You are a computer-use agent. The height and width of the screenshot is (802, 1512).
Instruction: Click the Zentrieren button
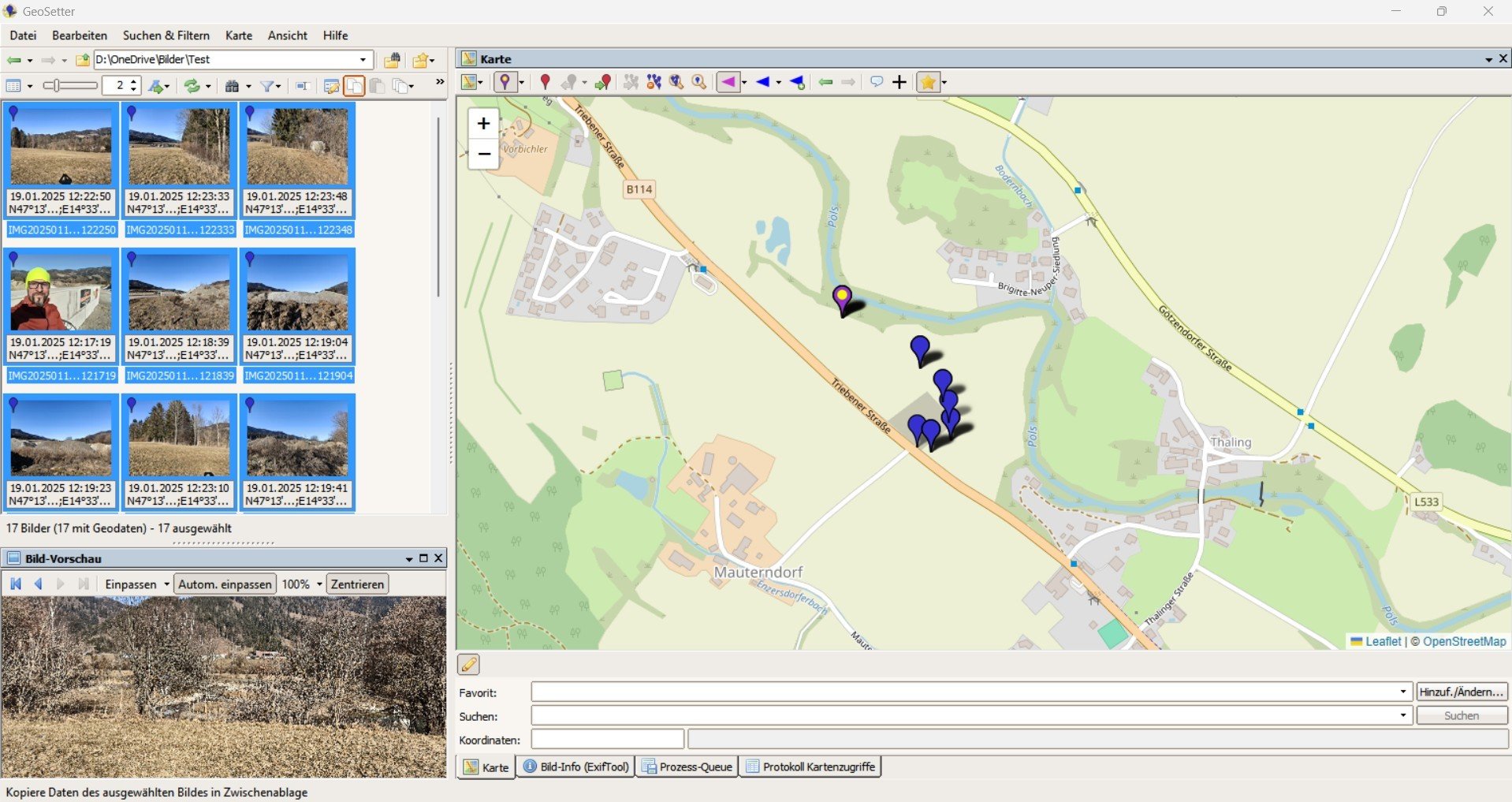click(357, 584)
